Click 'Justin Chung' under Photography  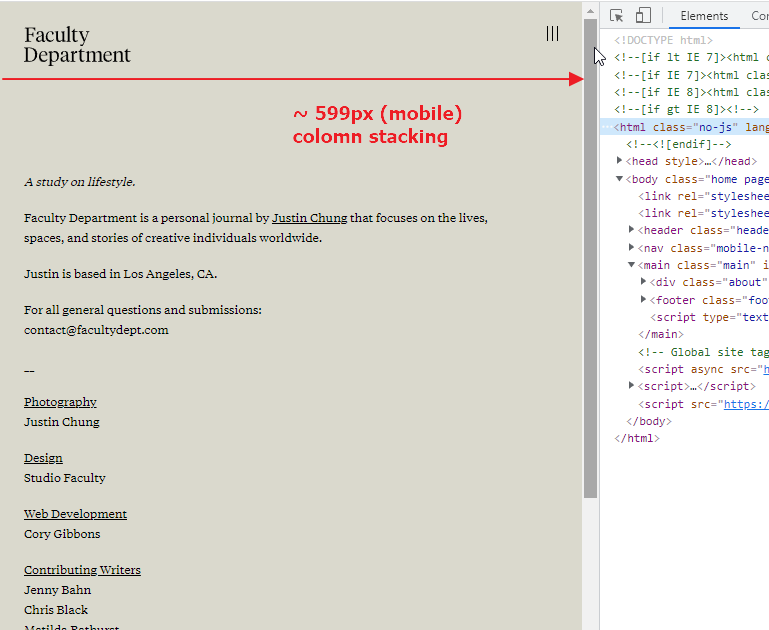(x=62, y=422)
